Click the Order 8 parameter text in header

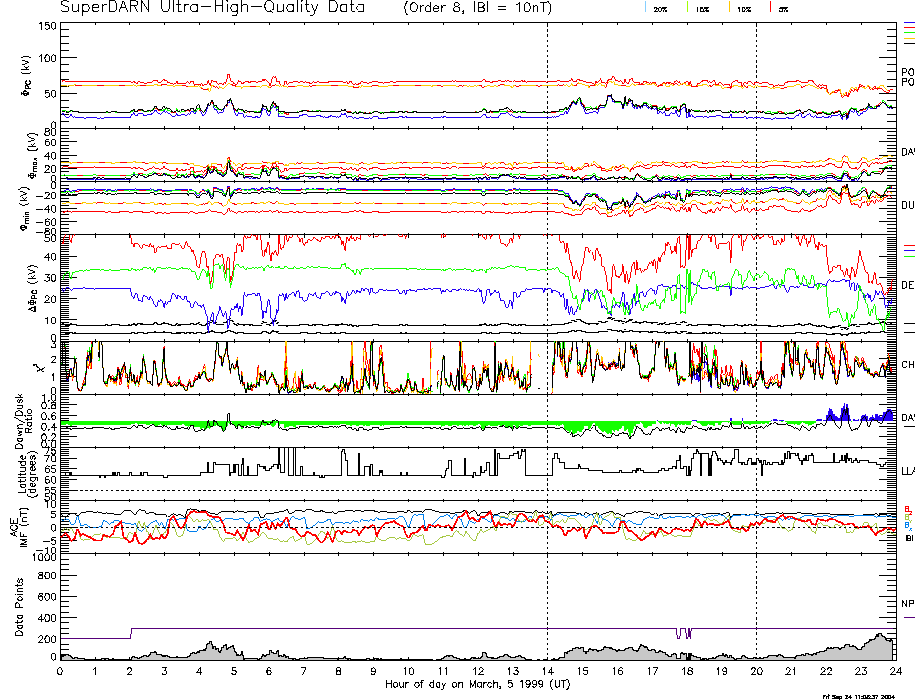tap(442, 8)
